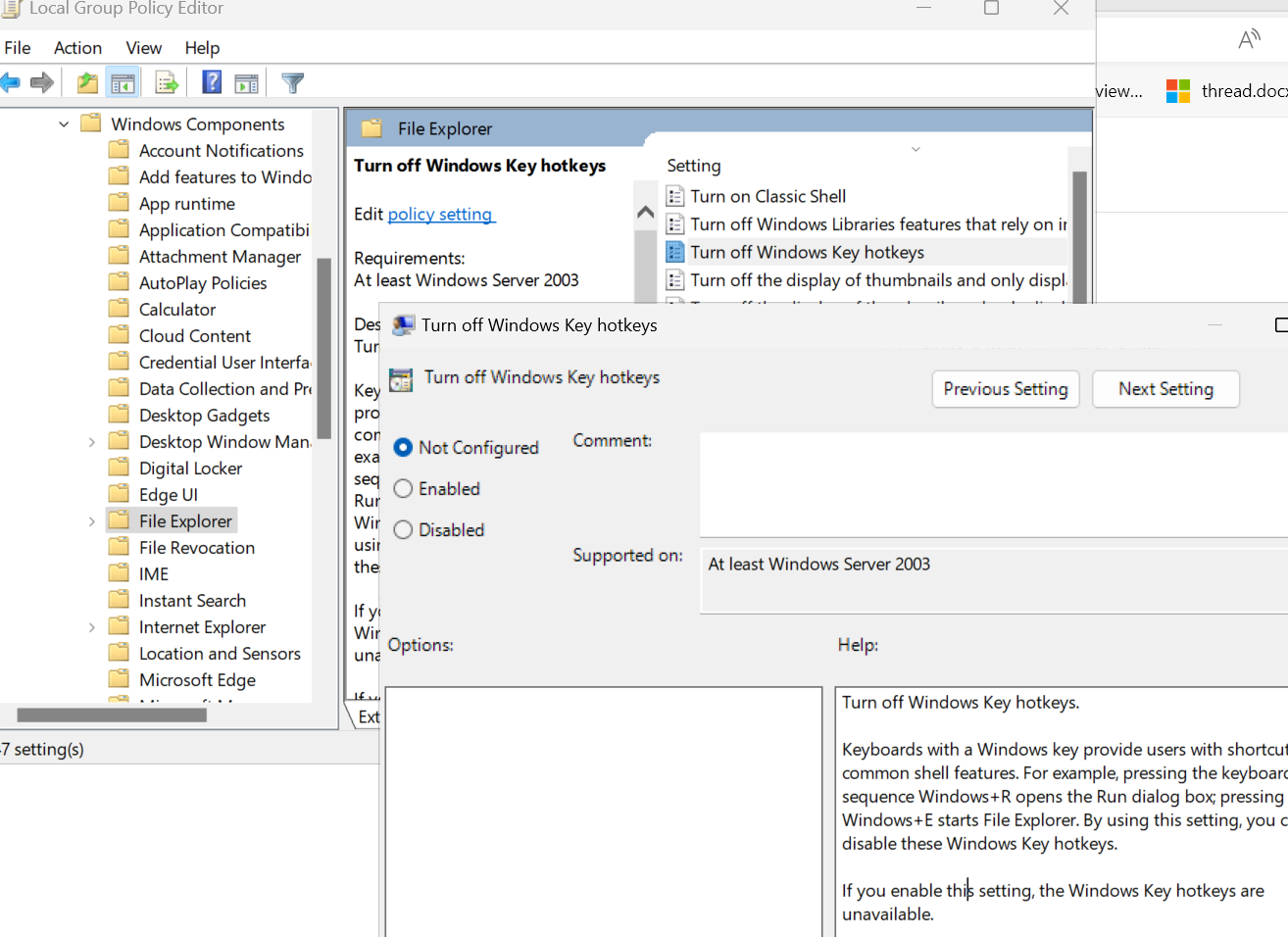
Task: Click the Filter funnel toolbar icon
Action: pyautogui.click(x=292, y=83)
